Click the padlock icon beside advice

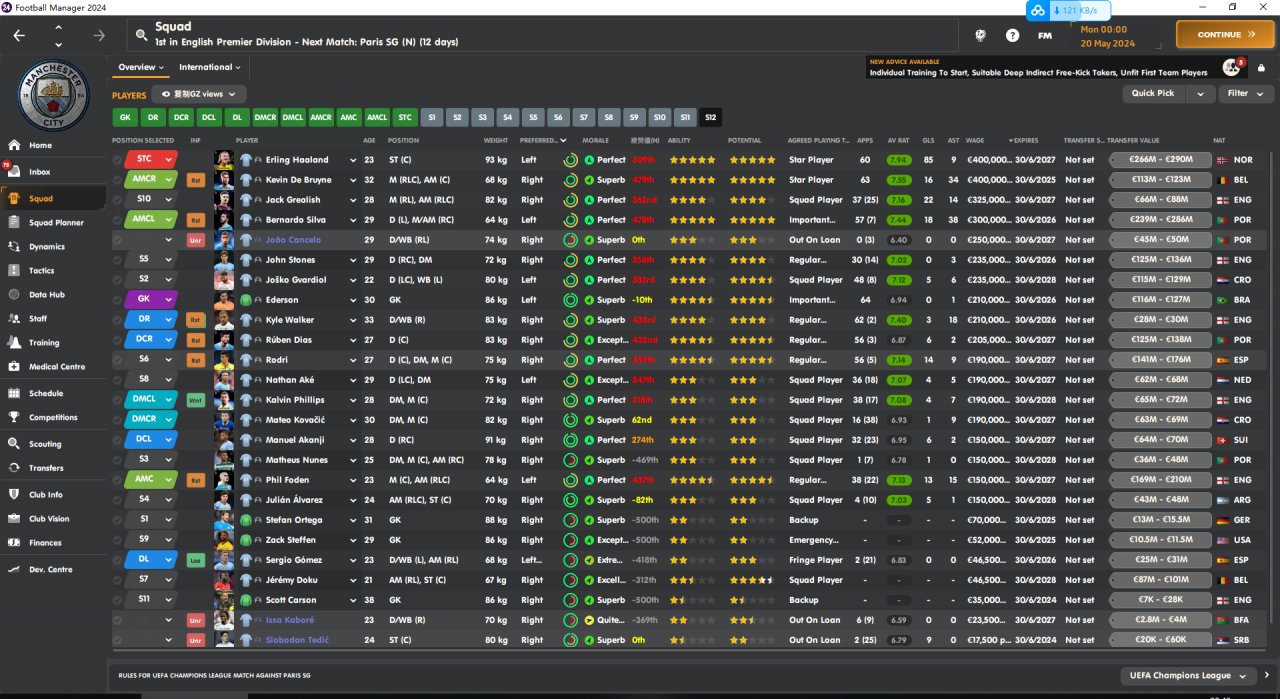coord(1260,68)
